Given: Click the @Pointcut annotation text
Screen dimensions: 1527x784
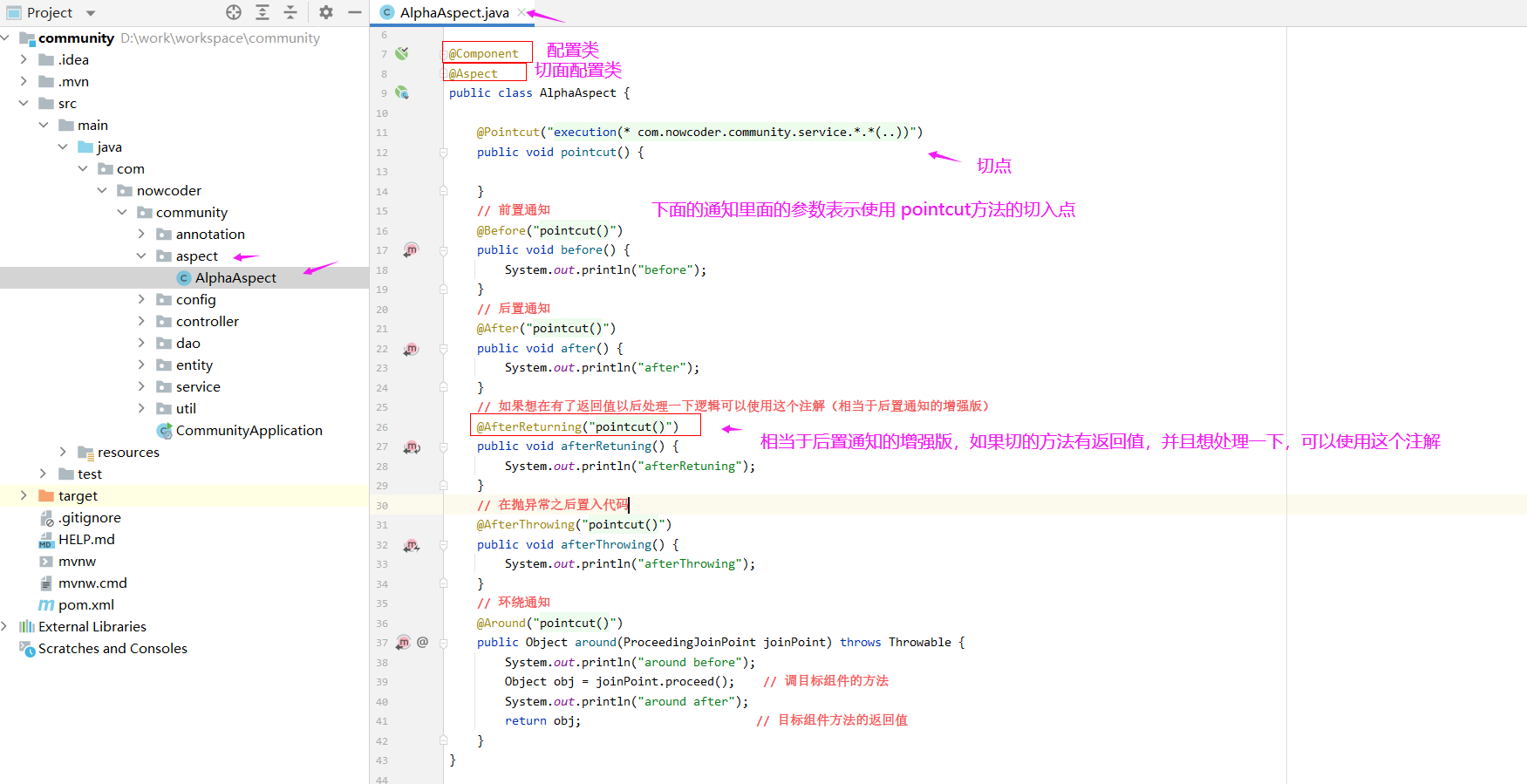Looking at the screenshot, I should tap(508, 132).
